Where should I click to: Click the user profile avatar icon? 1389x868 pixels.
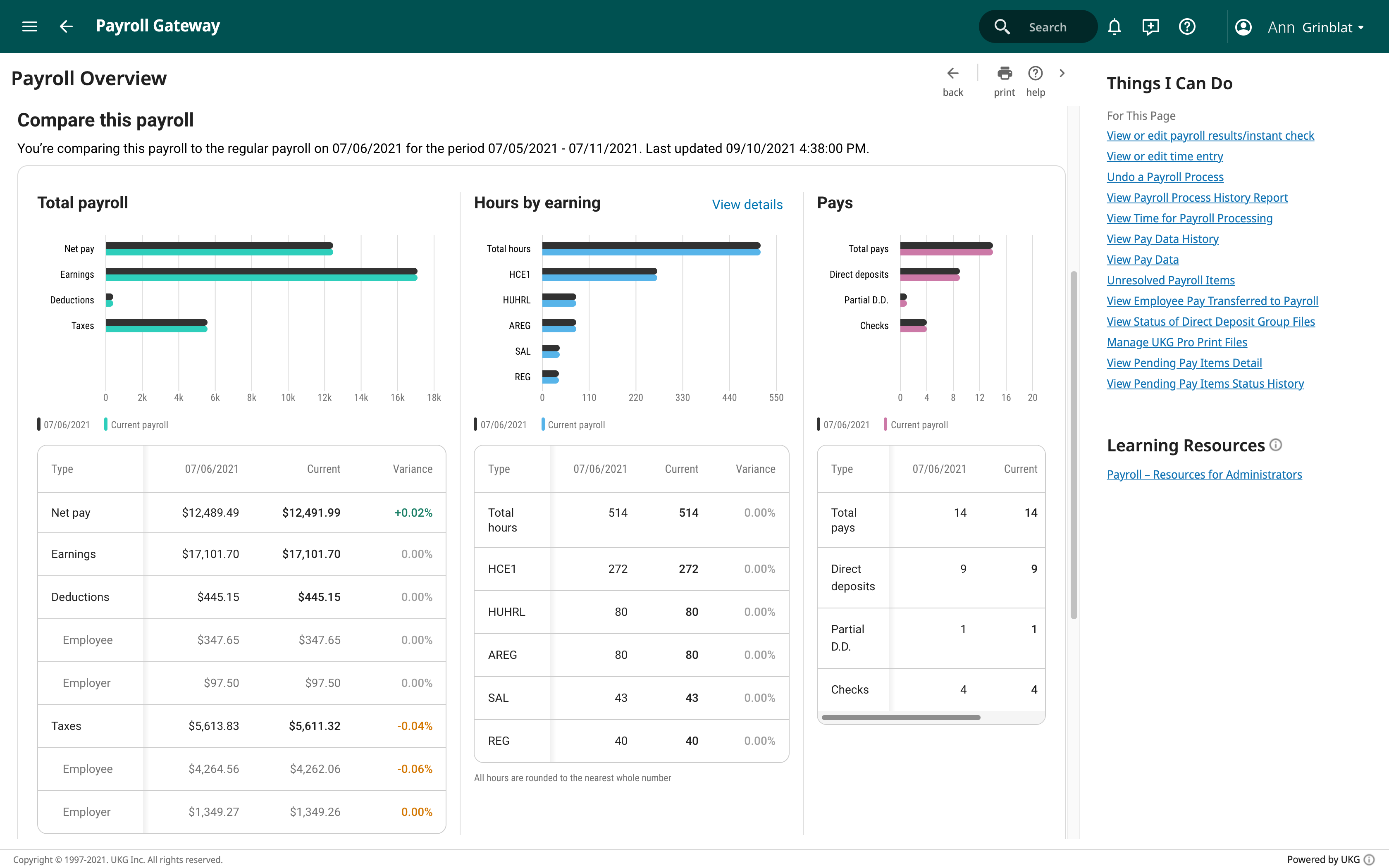point(1243,26)
